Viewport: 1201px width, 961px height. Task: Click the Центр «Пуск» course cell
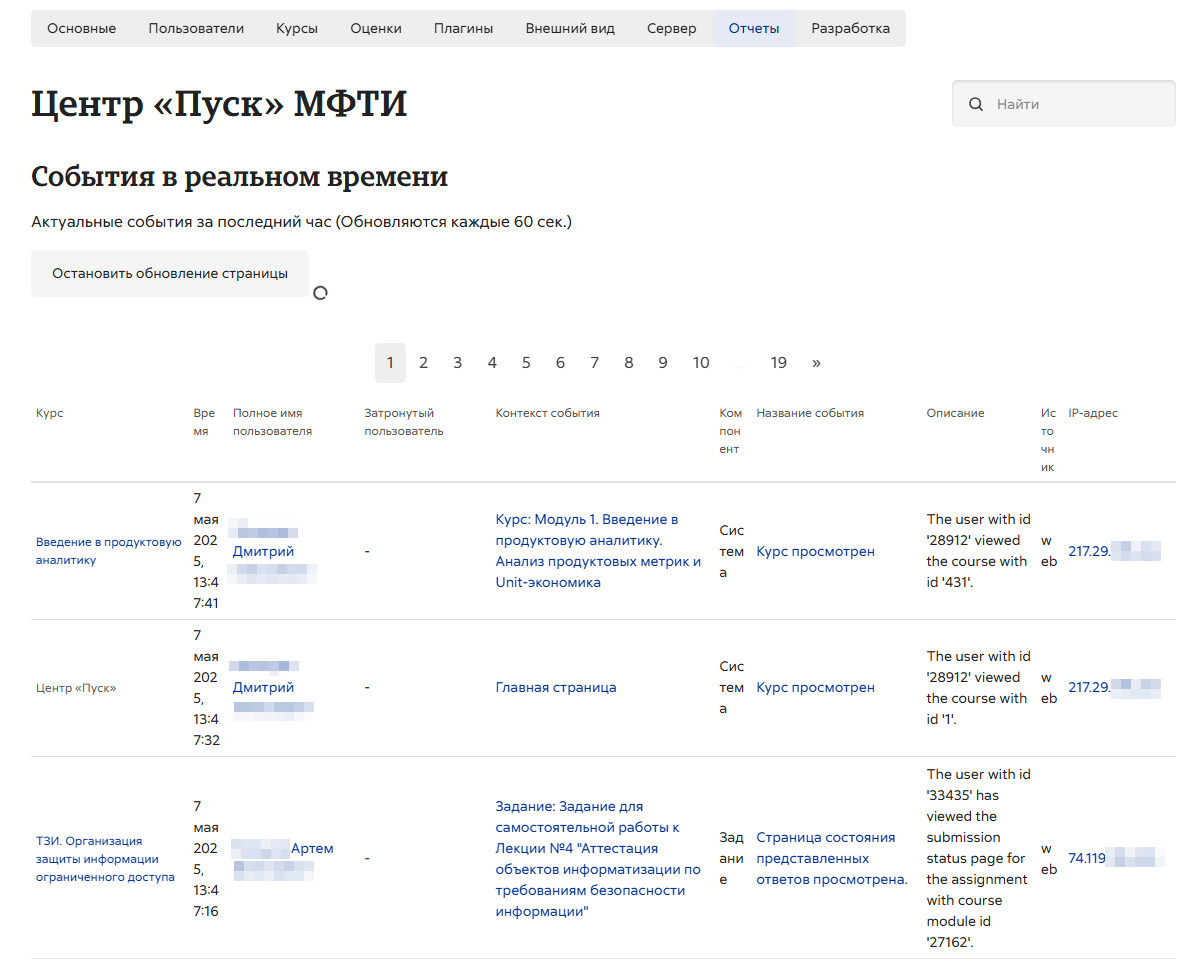coord(76,688)
